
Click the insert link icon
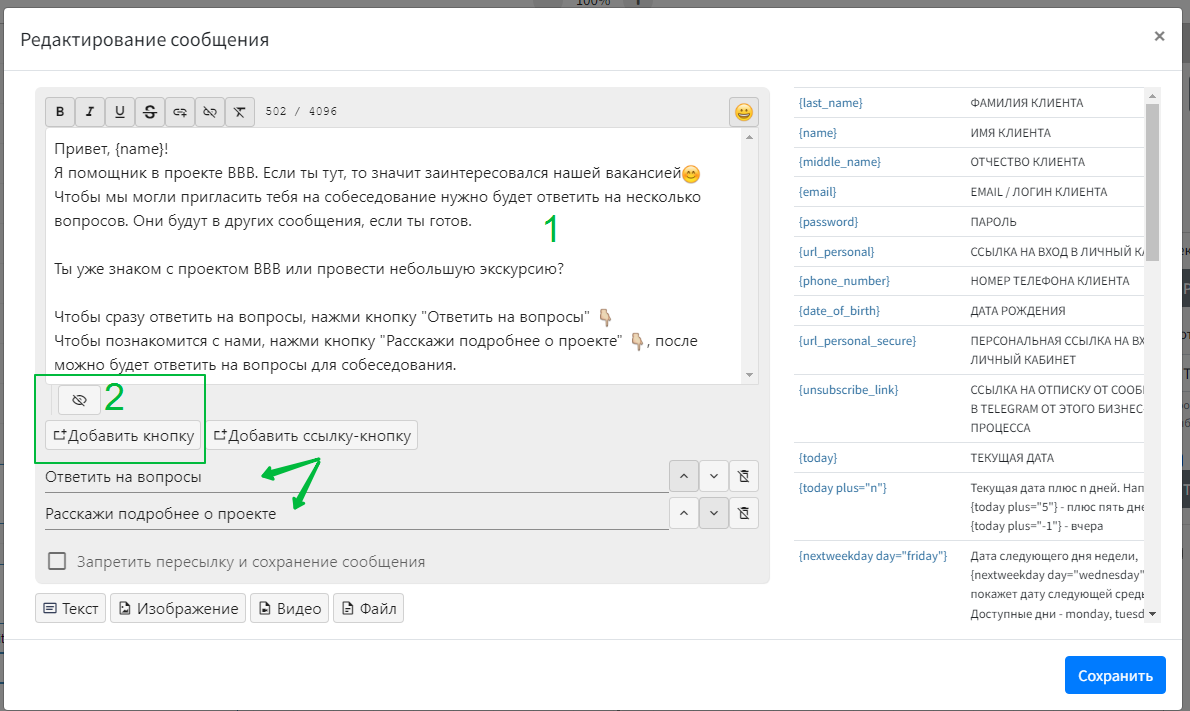[x=180, y=112]
